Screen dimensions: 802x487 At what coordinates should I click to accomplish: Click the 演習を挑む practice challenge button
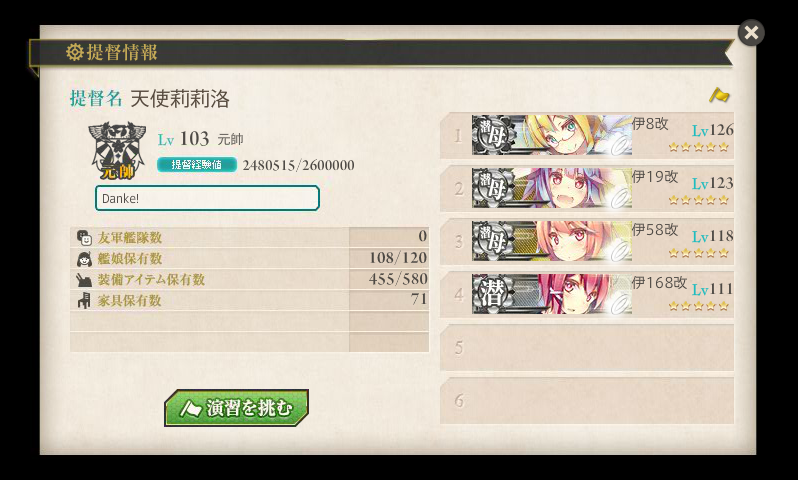point(236,408)
